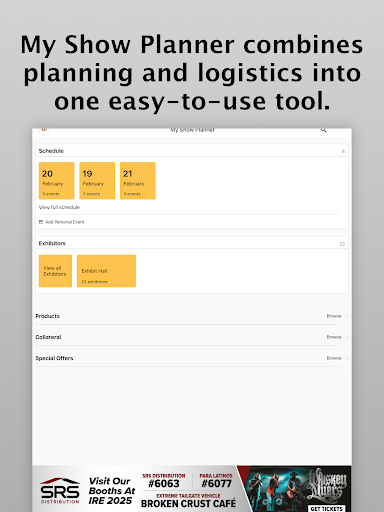The height and width of the screenshot is (512, 384).
Task: Open the View all Exhibitors tile
Action: click(x=55, y=271)
